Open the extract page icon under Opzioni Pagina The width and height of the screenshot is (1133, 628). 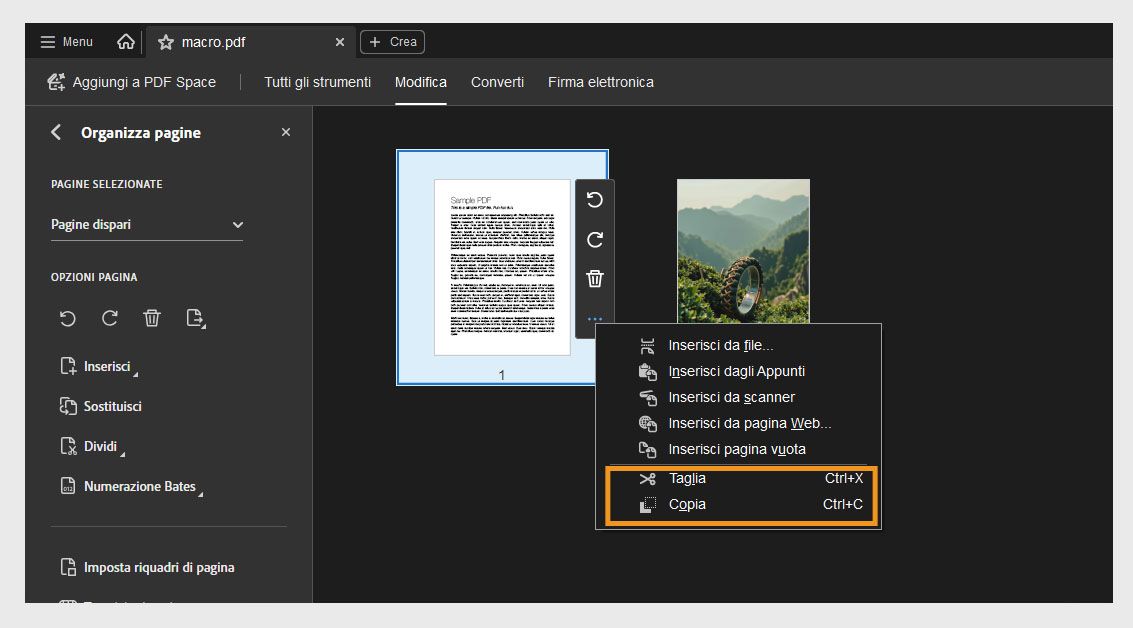point(195,318)
